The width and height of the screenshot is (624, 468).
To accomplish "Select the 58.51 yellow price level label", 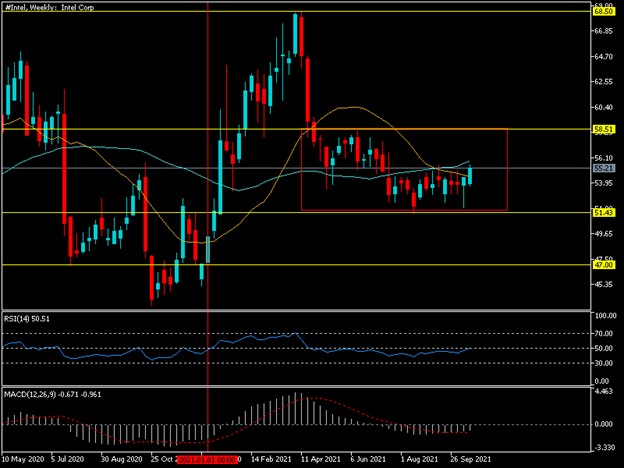I will click(604, 129).
